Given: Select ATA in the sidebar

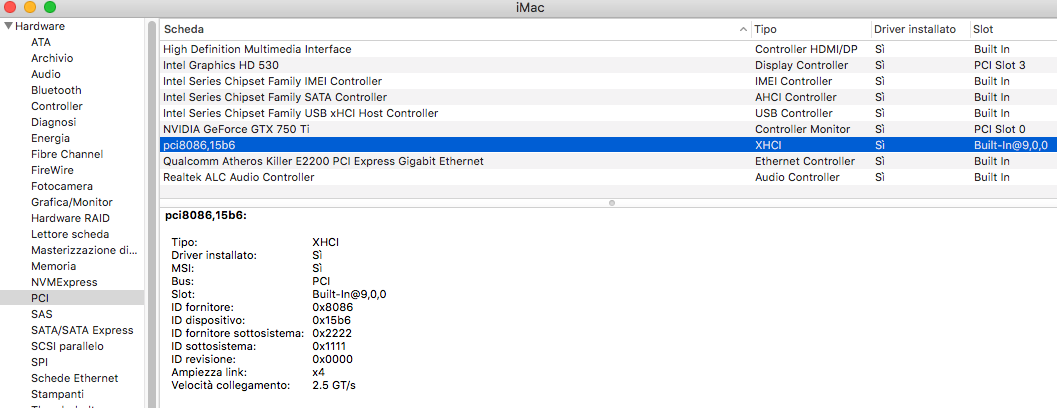Looking at the screenshot, I should [40, 42].
